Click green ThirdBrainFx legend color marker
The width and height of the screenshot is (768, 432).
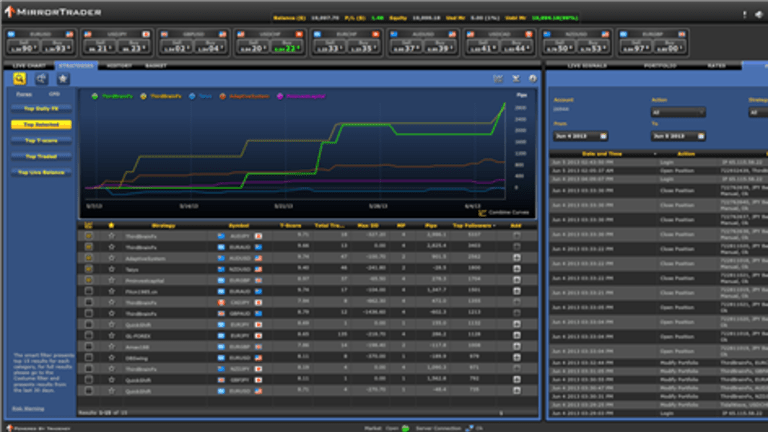coord(95,96)
